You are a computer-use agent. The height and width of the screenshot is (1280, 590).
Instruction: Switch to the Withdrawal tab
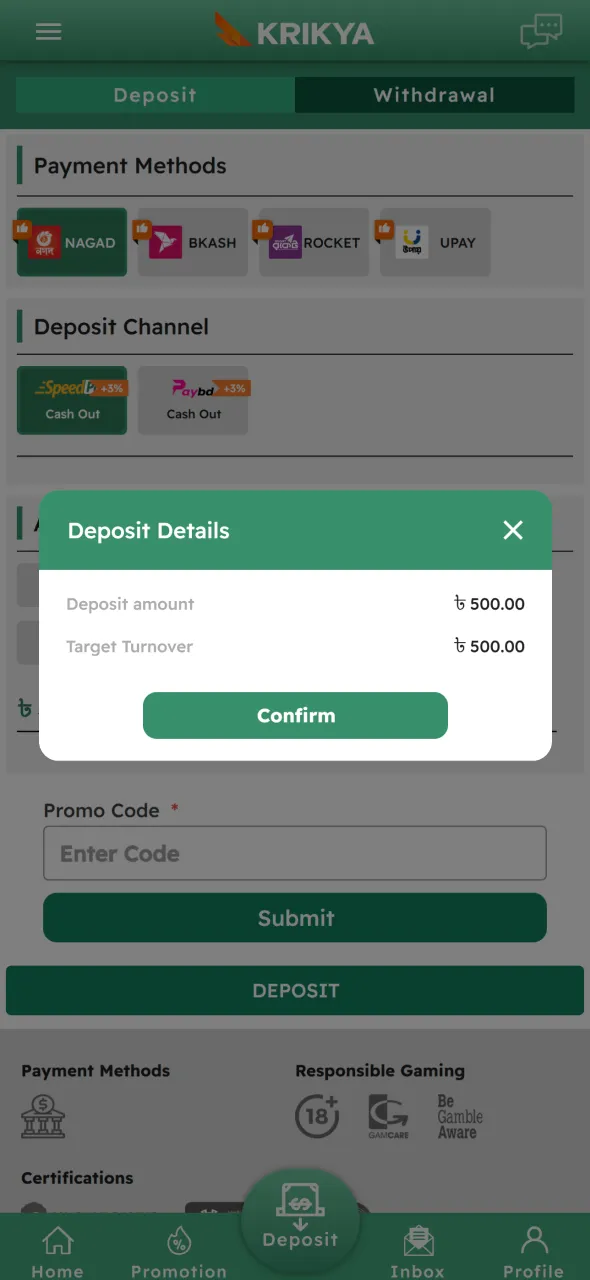[x=434, y=95]
